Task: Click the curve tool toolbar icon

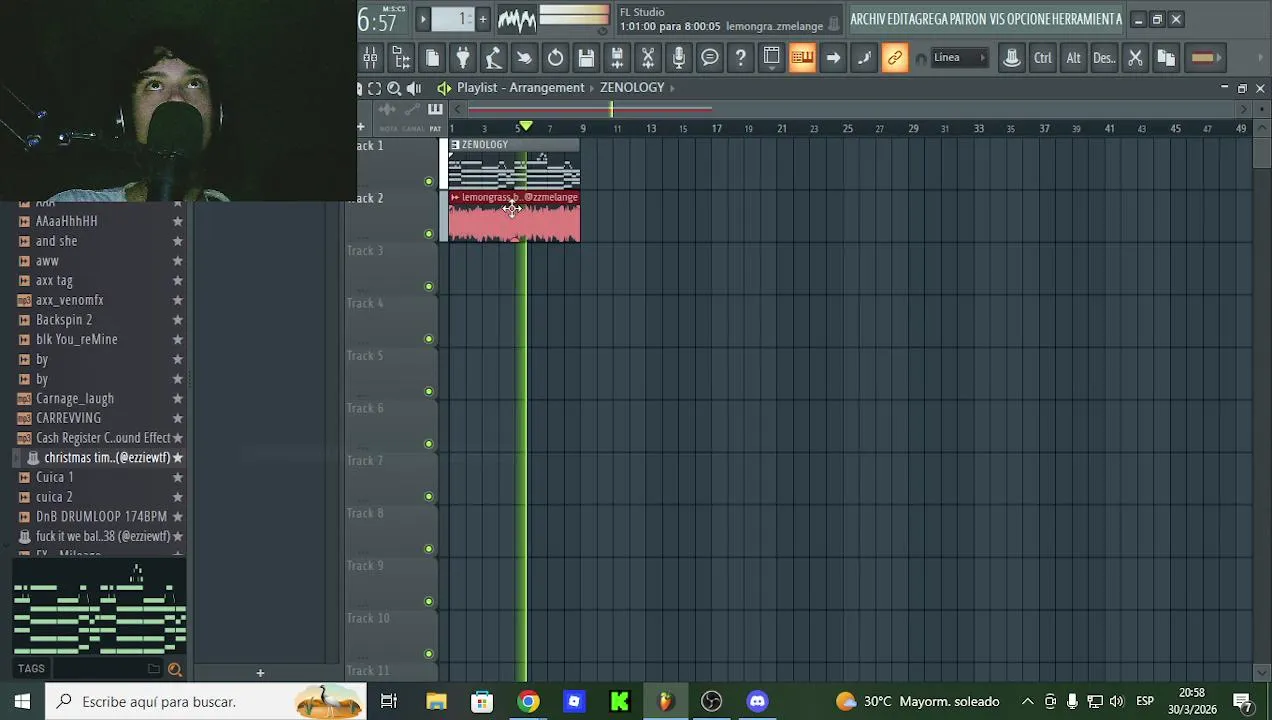Action: click(x=864, y=58)
